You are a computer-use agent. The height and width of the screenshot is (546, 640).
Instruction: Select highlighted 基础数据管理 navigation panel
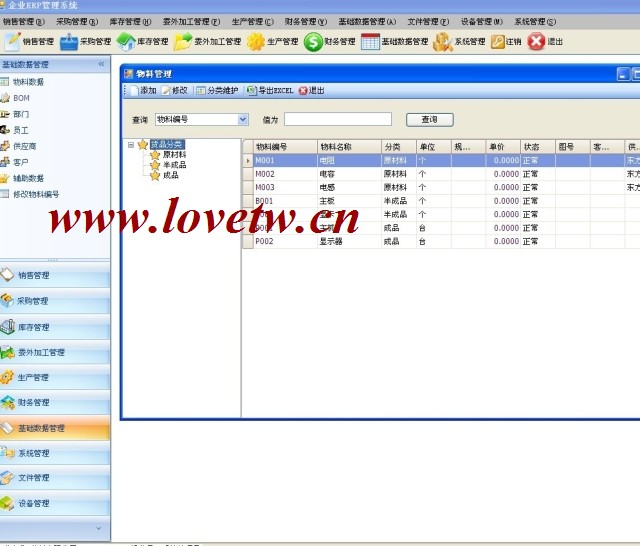click(55, 428)
